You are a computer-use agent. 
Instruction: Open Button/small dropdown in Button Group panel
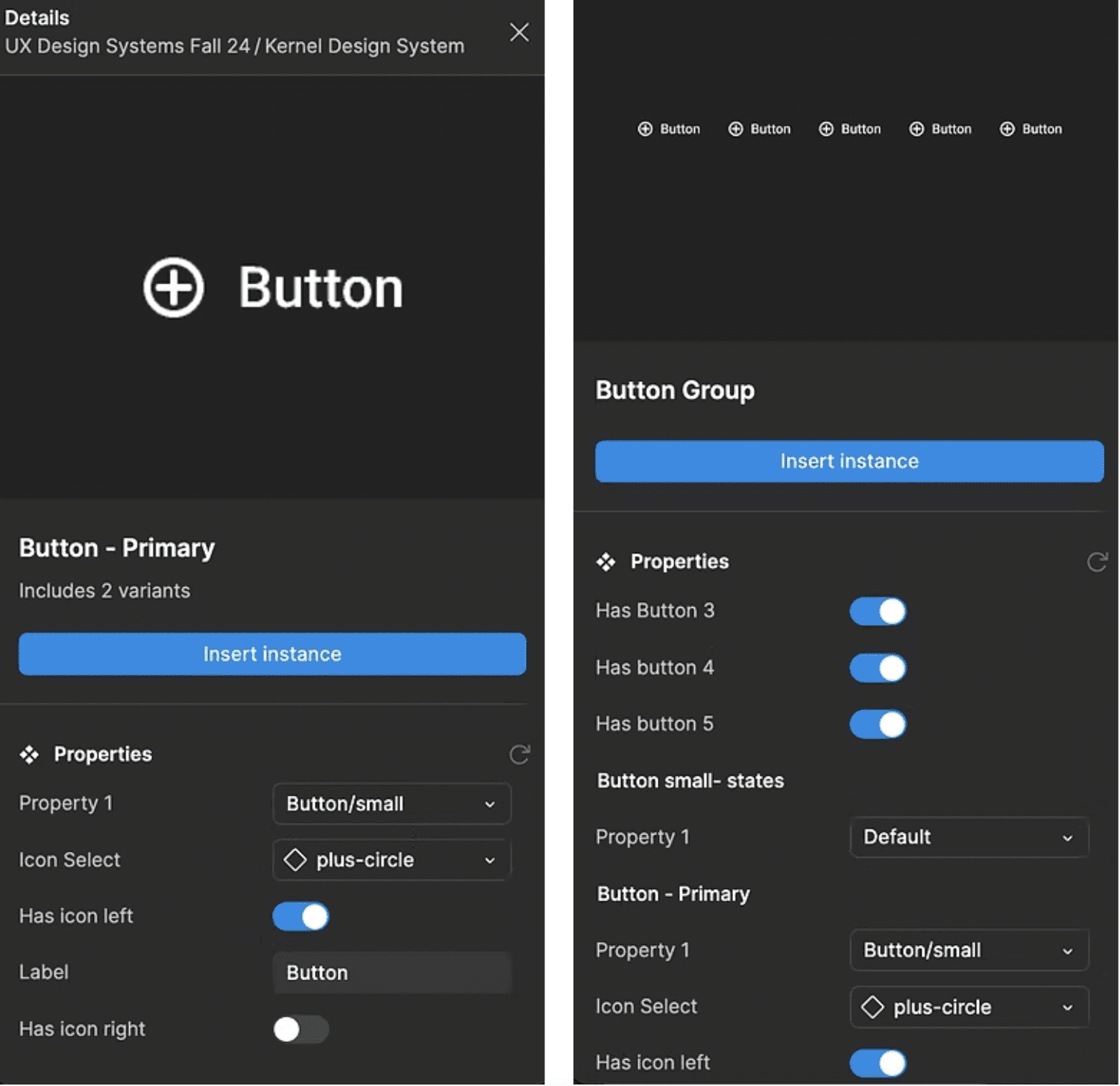coord(969,950)
